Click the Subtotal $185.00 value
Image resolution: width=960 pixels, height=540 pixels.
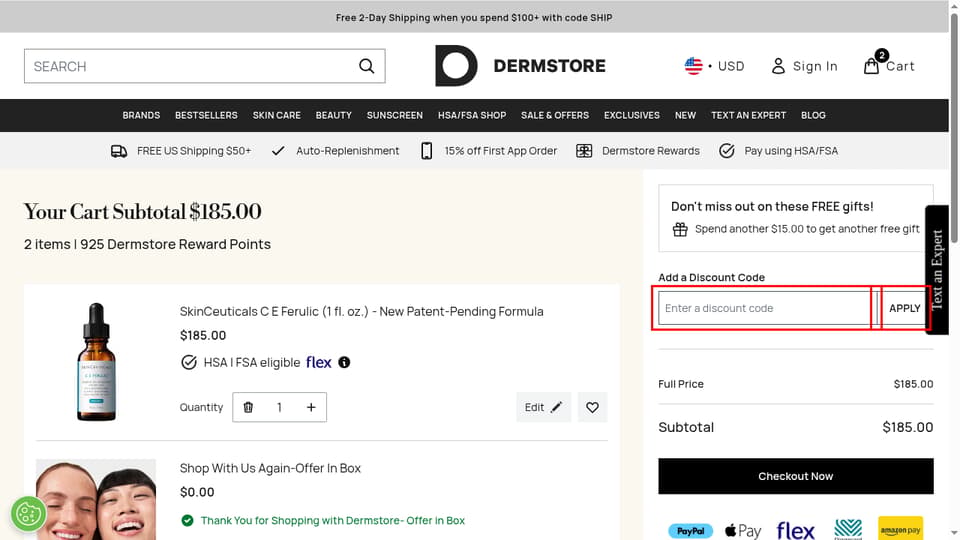[907, 427]
